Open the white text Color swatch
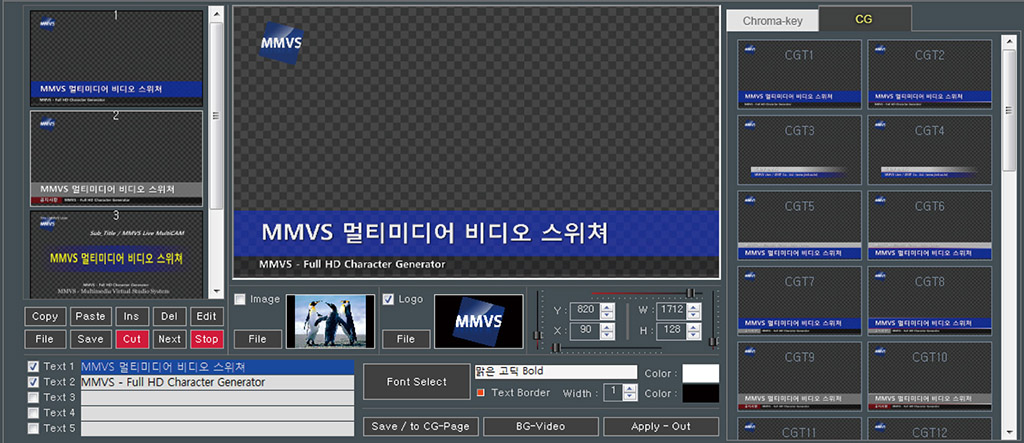1024x443 pixels. [x=700, y=373]
